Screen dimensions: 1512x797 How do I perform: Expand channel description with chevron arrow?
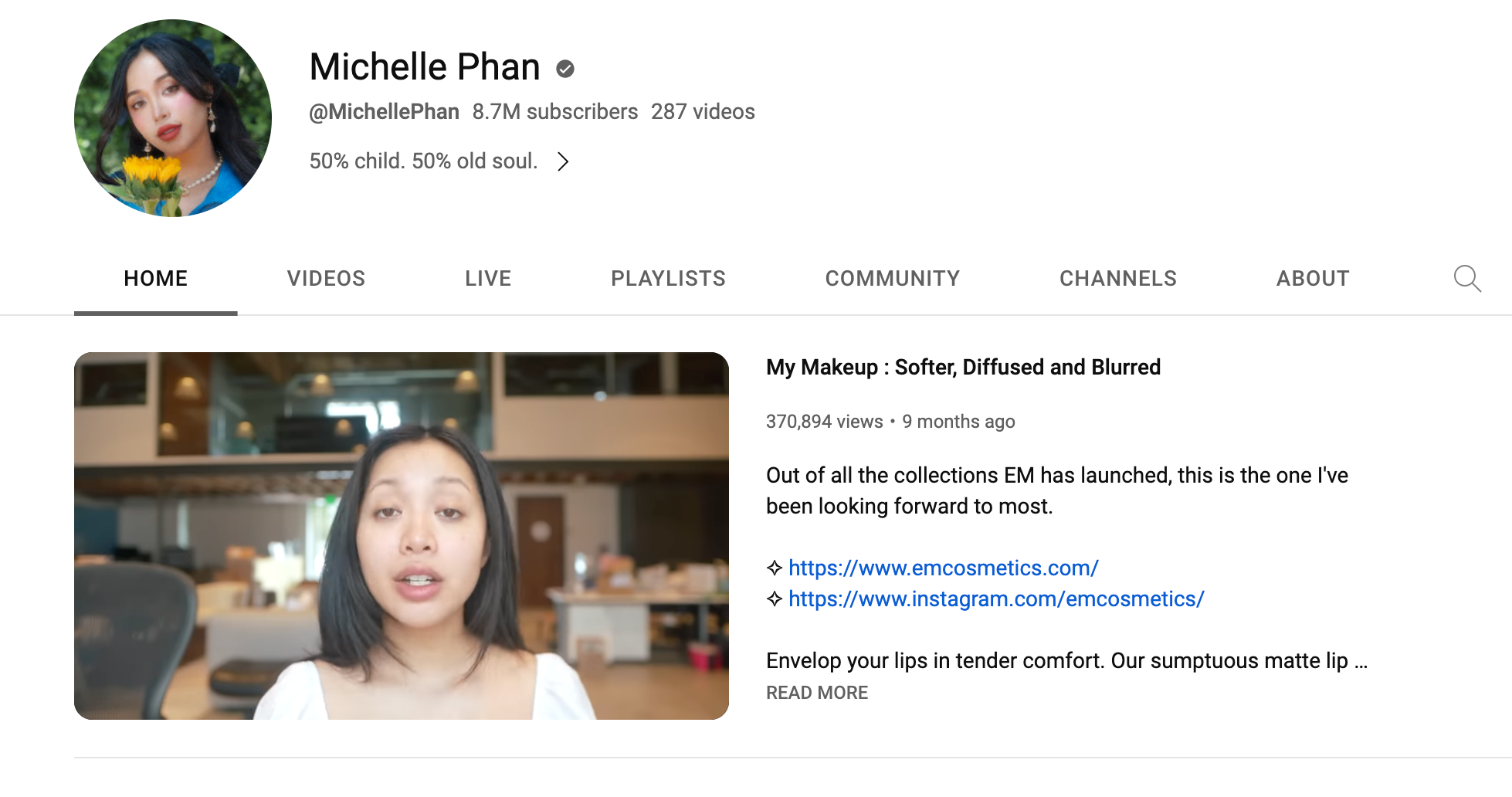point(563,161)
